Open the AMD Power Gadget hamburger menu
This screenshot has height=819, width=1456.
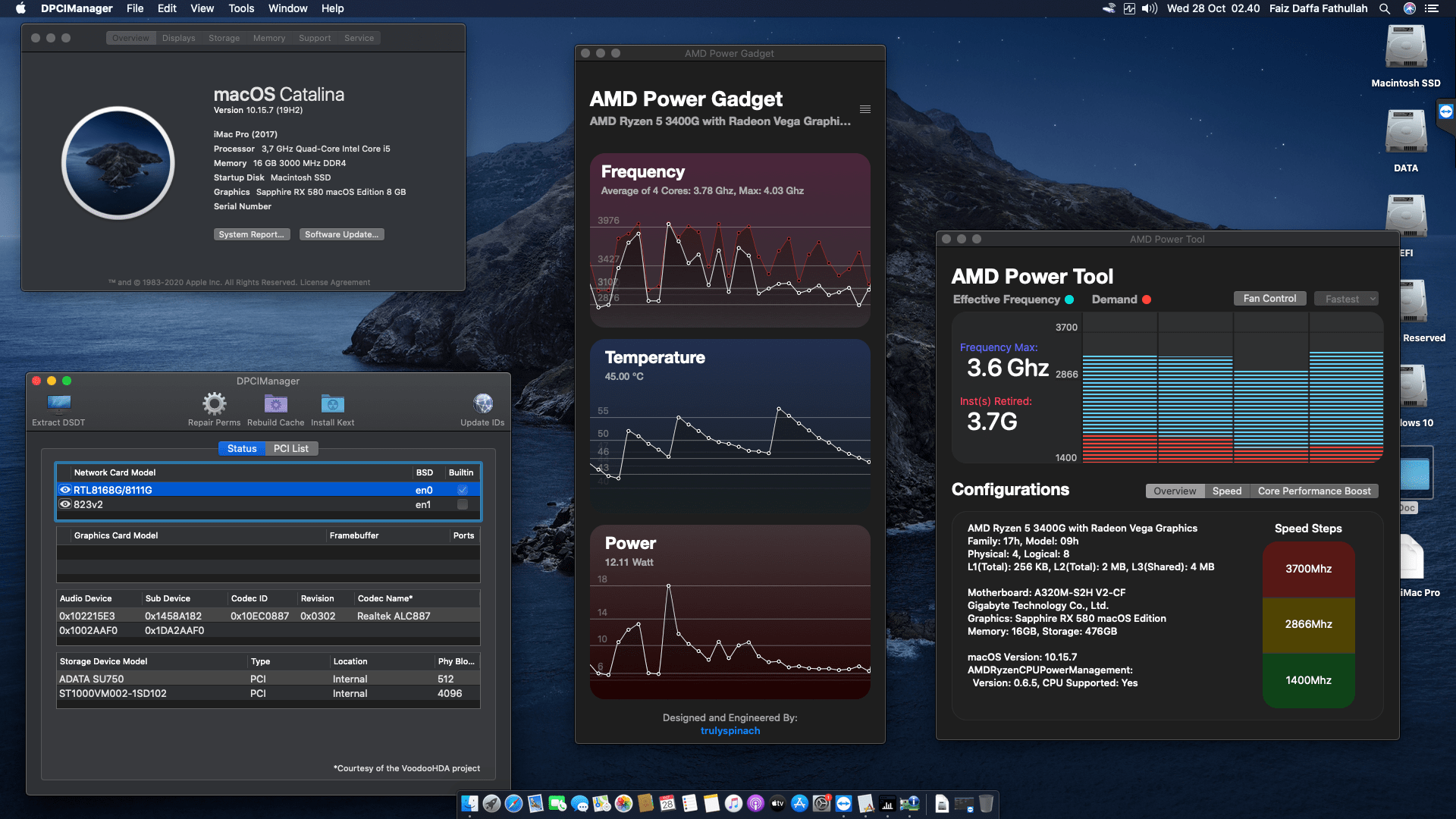click(864, 108)
